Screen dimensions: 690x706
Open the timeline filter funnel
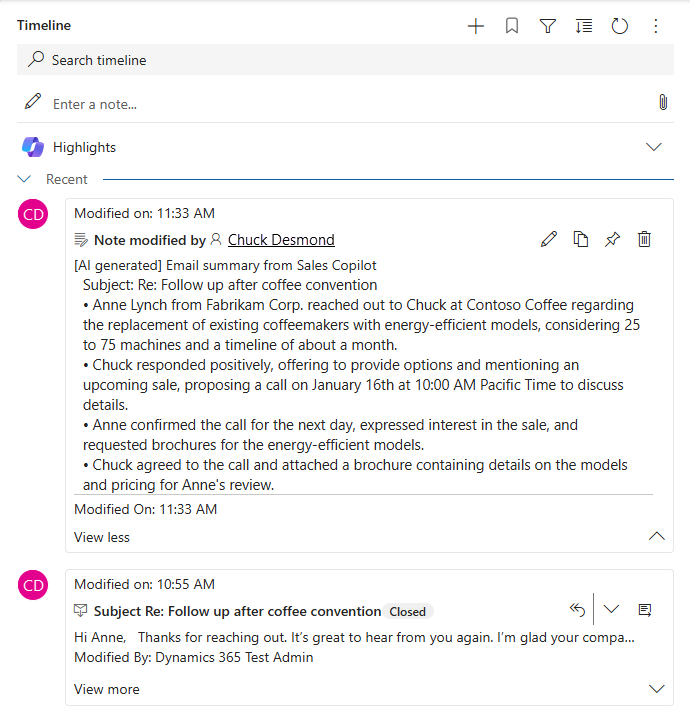[x=548, y=26]
